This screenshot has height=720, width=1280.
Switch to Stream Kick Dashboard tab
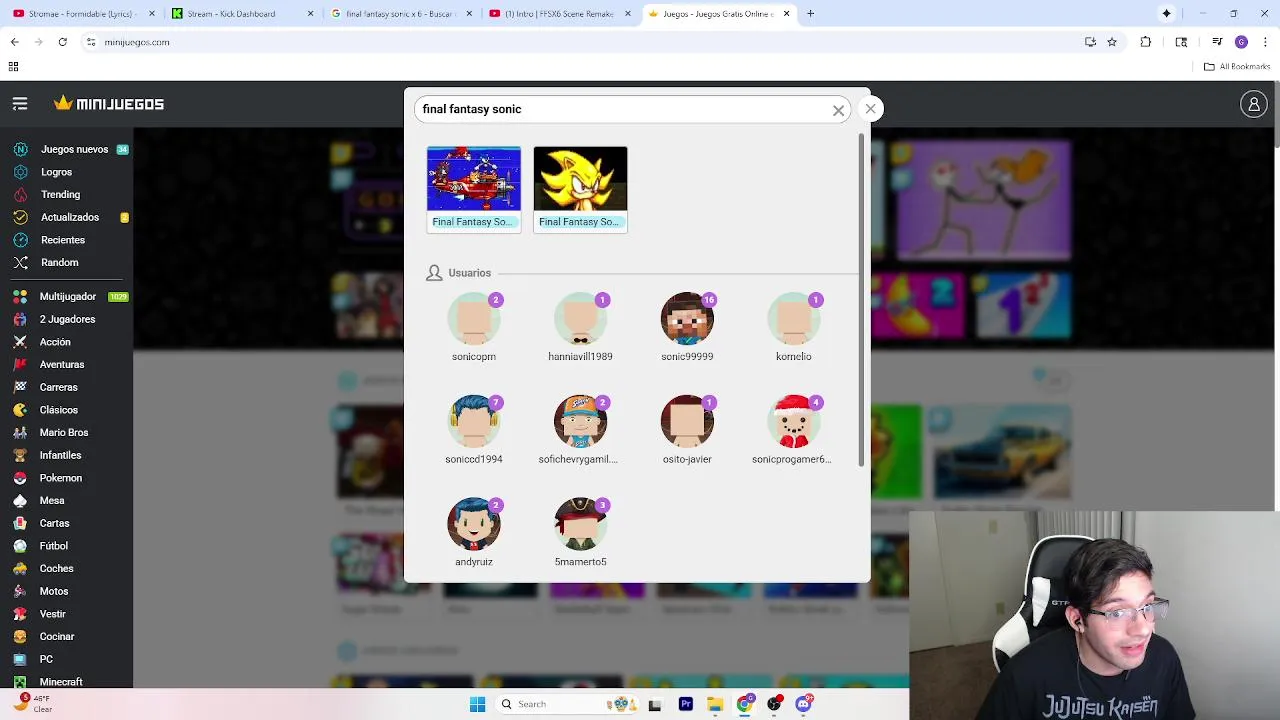tap(242, 14)
